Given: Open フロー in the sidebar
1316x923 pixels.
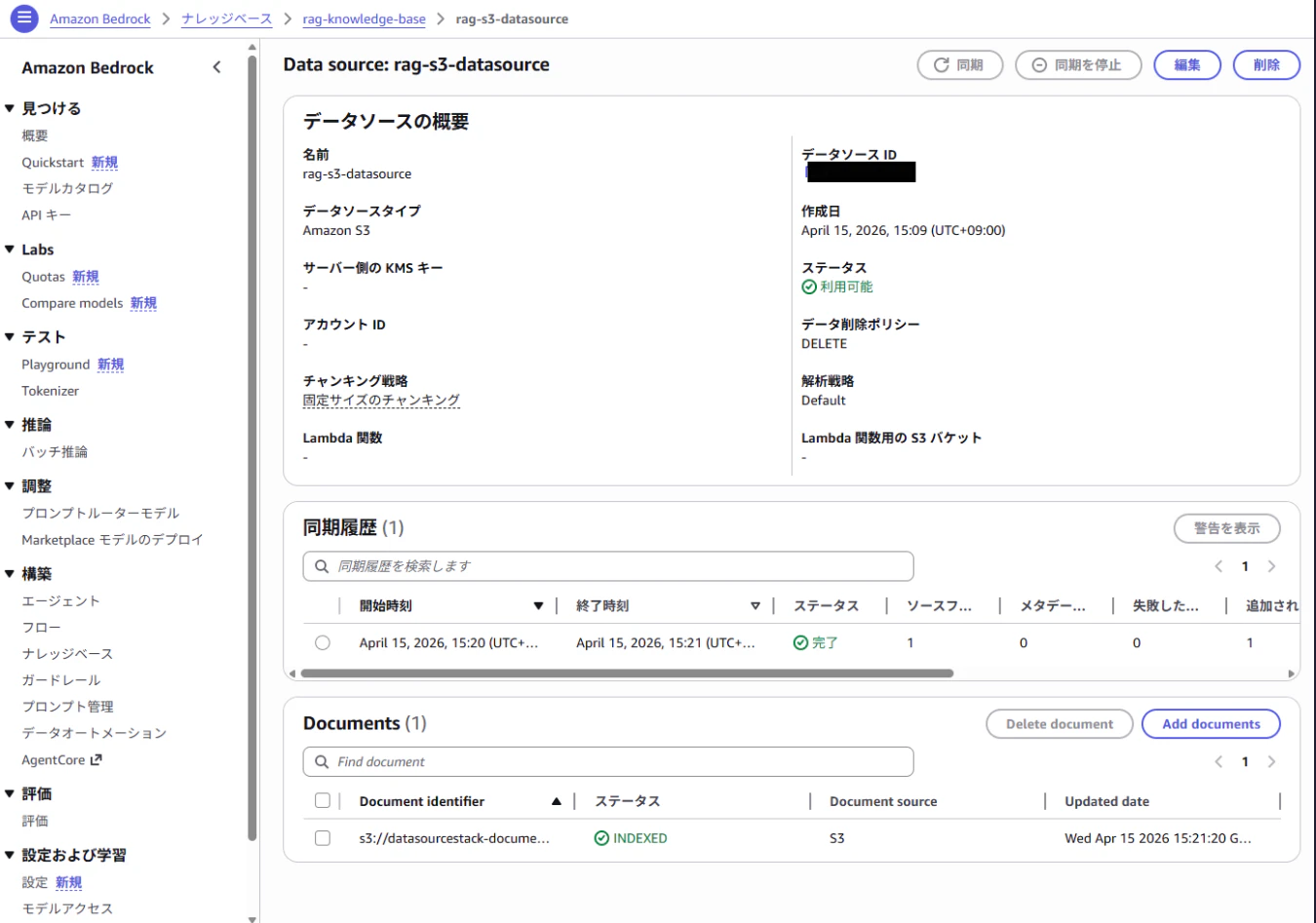Looking at the screenshot, I should point(41,628).
